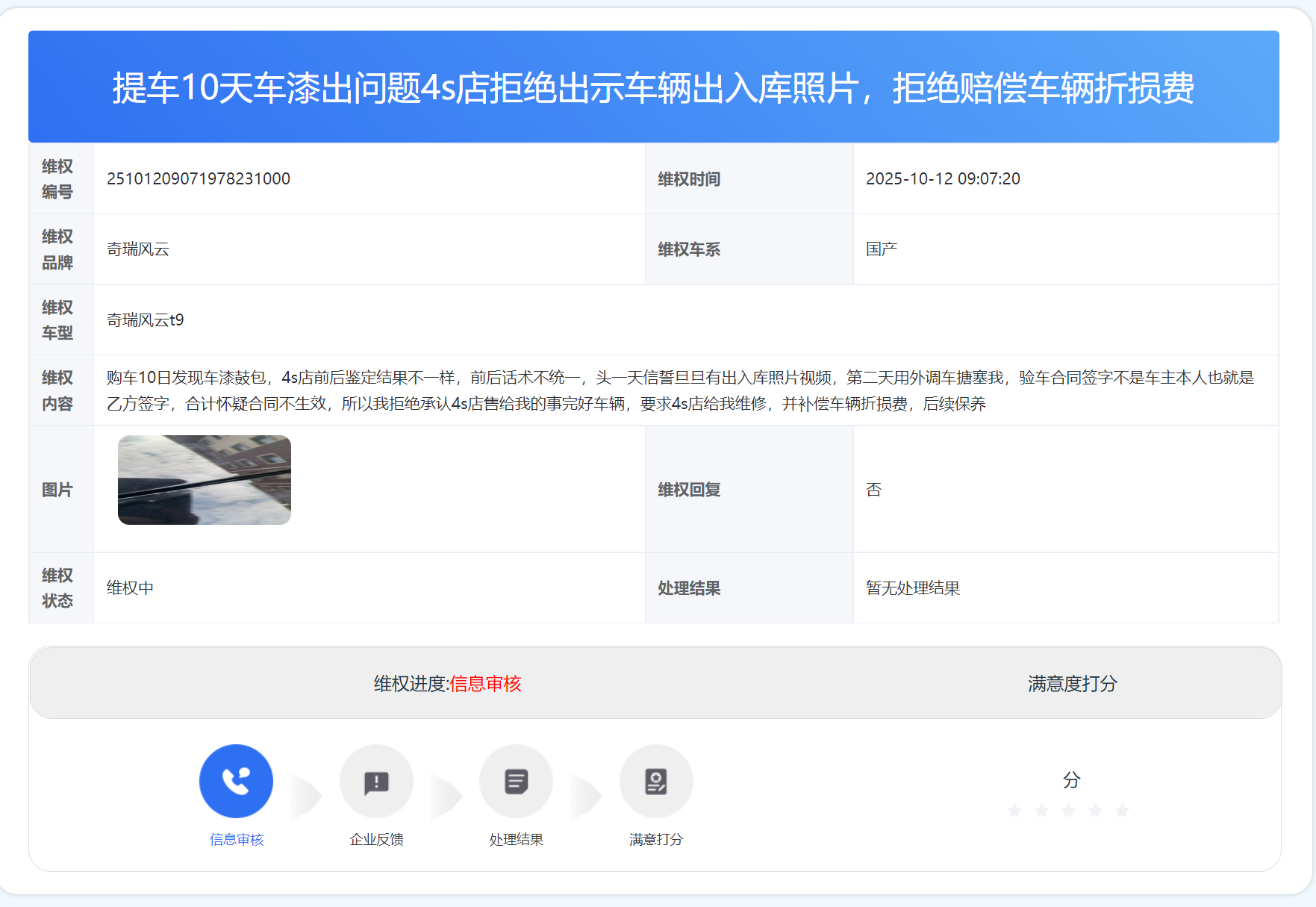Rate with the first star
Viewport: 1316px width, 907px height.
click(1014, 811)
